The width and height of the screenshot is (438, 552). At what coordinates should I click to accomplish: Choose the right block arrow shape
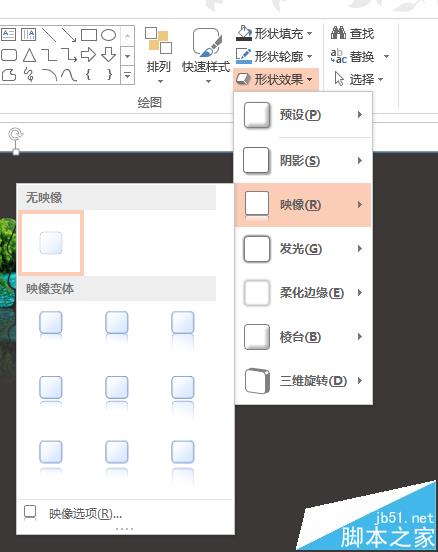point(88,55)
